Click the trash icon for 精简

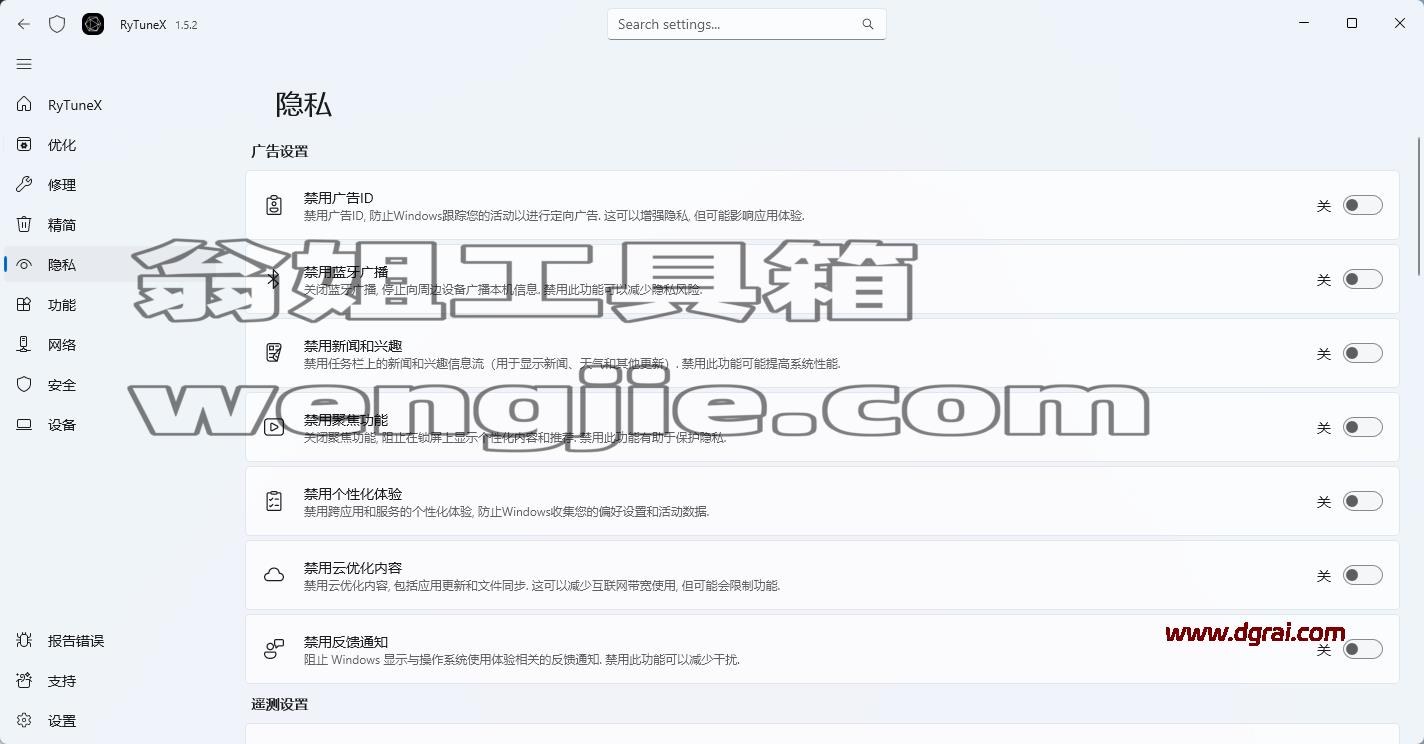(24, 225)
